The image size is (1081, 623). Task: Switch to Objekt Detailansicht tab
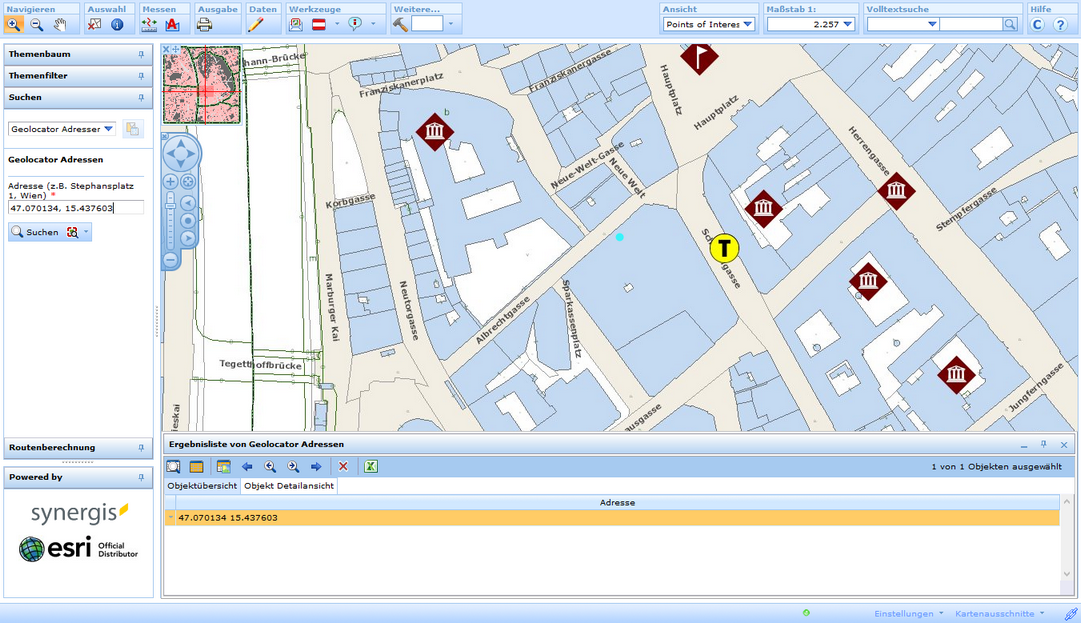289,486
